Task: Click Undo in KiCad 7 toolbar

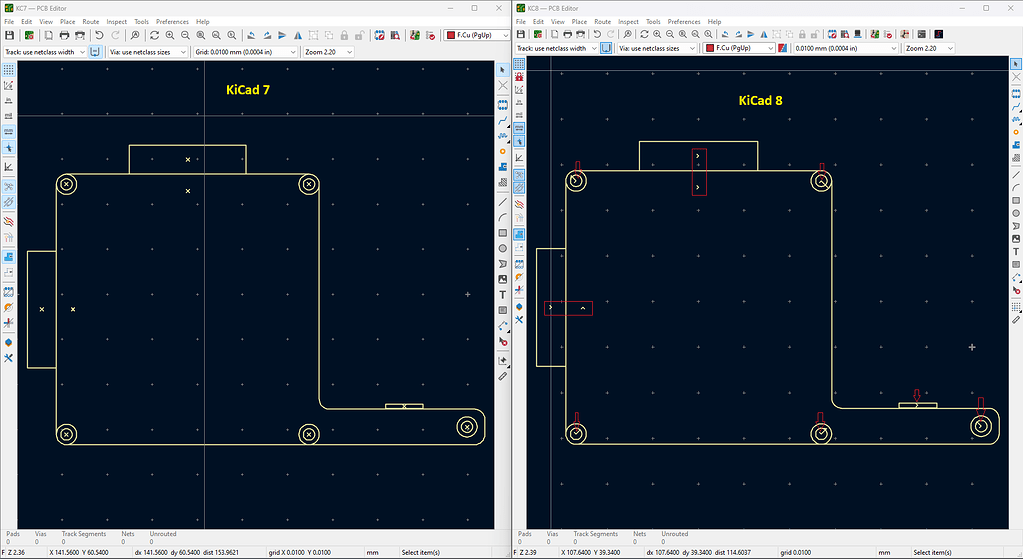Action: point(99,35)
